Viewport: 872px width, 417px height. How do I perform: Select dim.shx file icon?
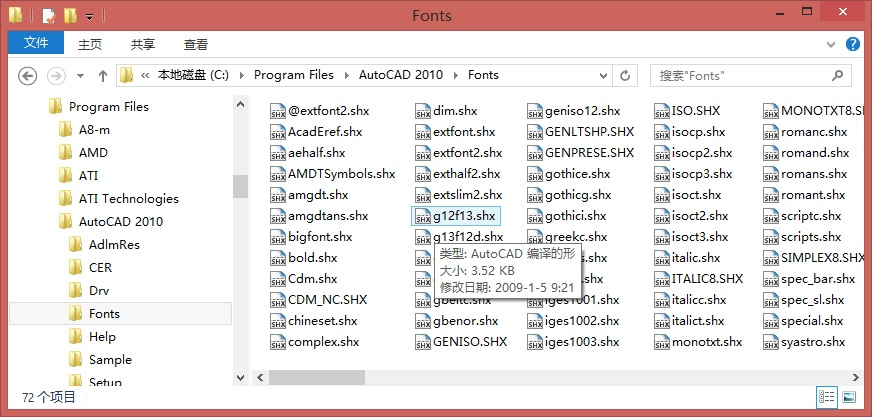pyautogui.click(x=423, y=111)
